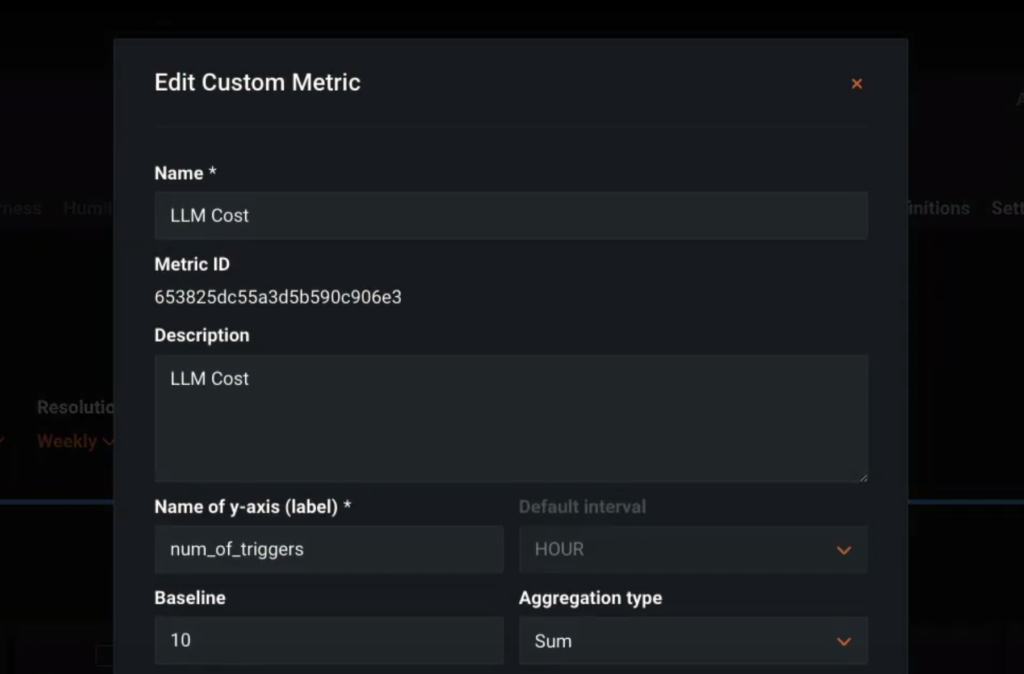The width and height of the screenshot is (1024, 674).
Task: Click the "Name *" field label
Action: [x=185, y=173]
